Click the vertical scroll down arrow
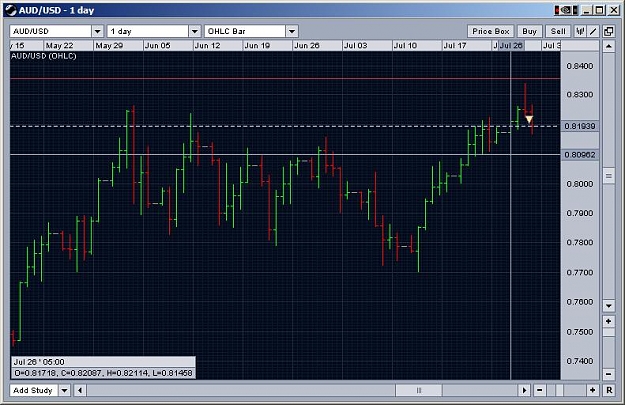Screen dimensions: 625x405 [608, 306]
